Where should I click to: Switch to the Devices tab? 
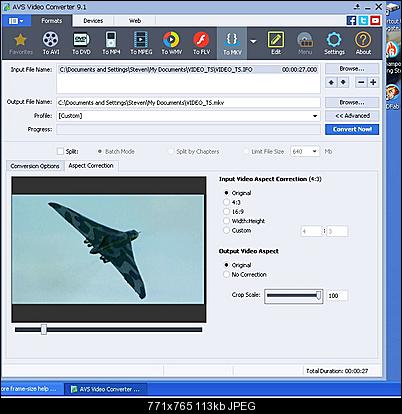click(x=93, y=21)
